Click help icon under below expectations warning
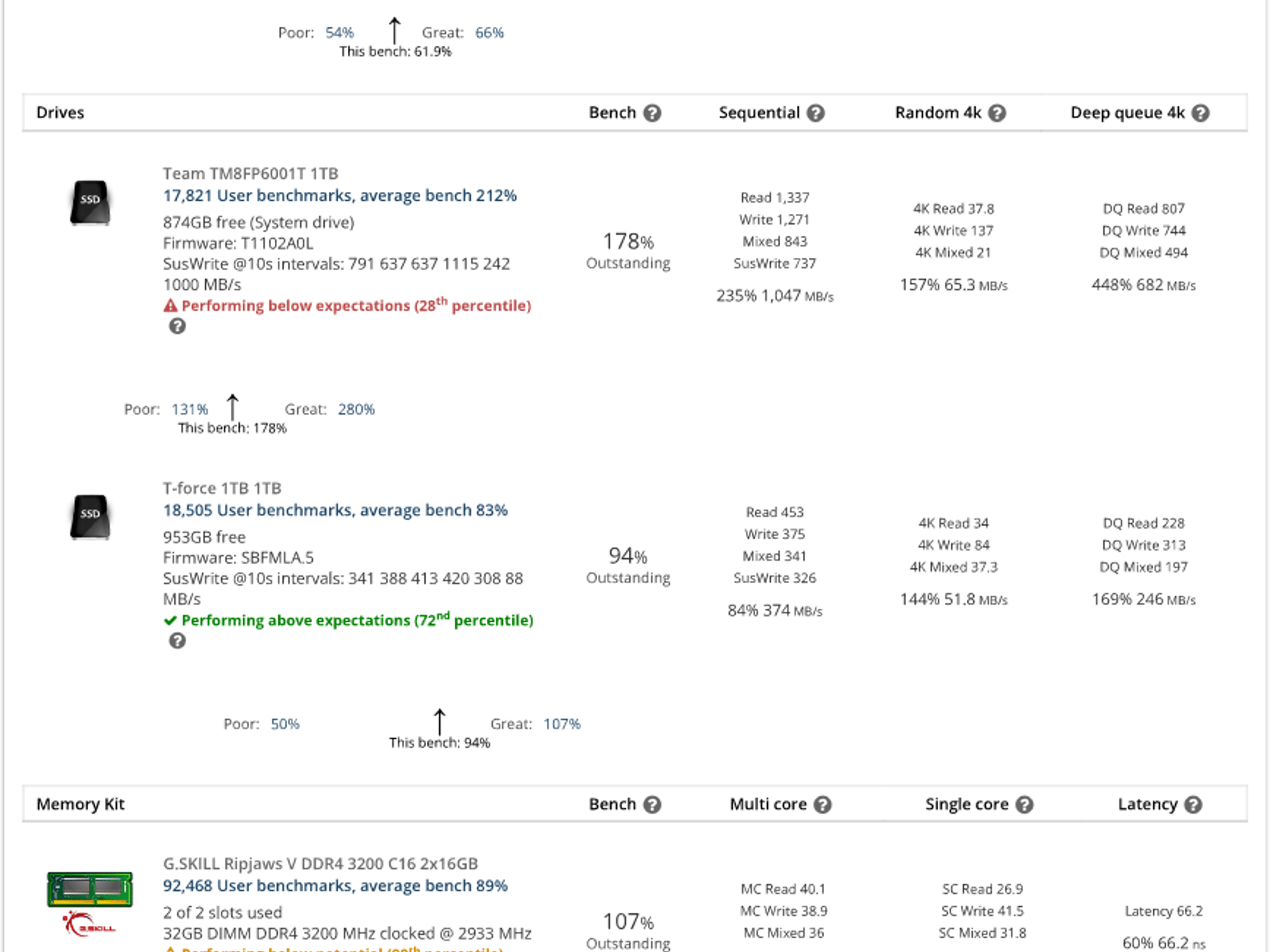 click(177, 326)
